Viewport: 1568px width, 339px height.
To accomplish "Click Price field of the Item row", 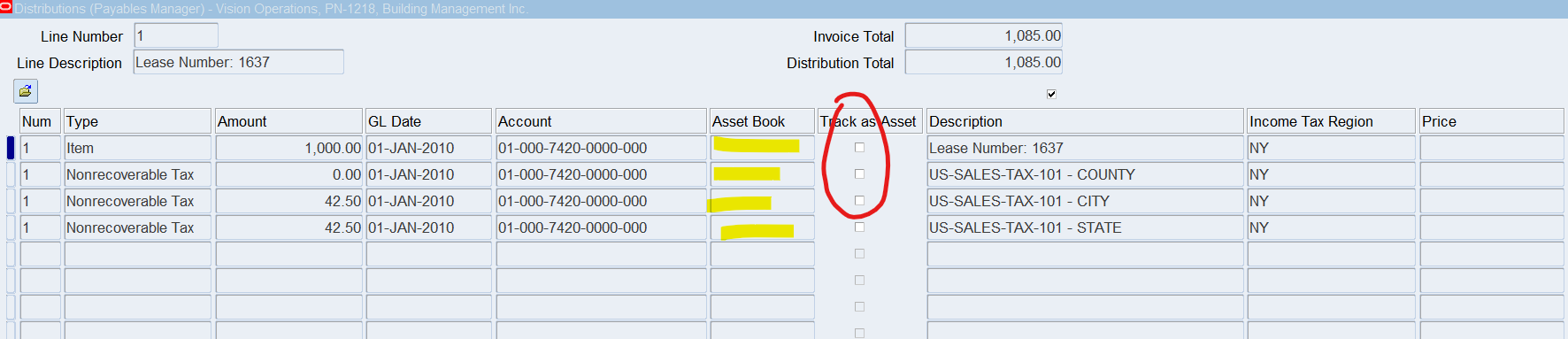I will pyautogui.click(x=1492, y=148).
